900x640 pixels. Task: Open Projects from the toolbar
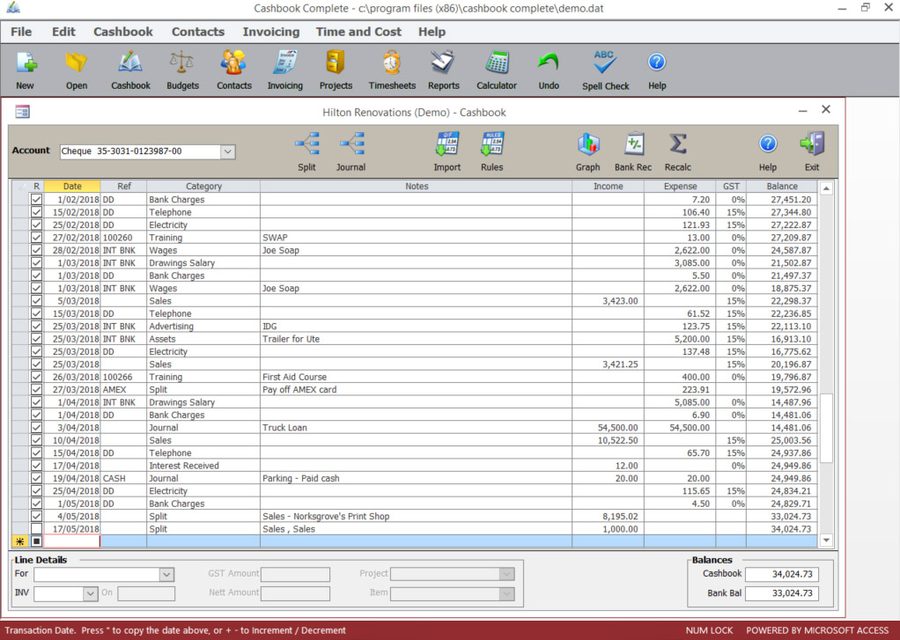336,62
